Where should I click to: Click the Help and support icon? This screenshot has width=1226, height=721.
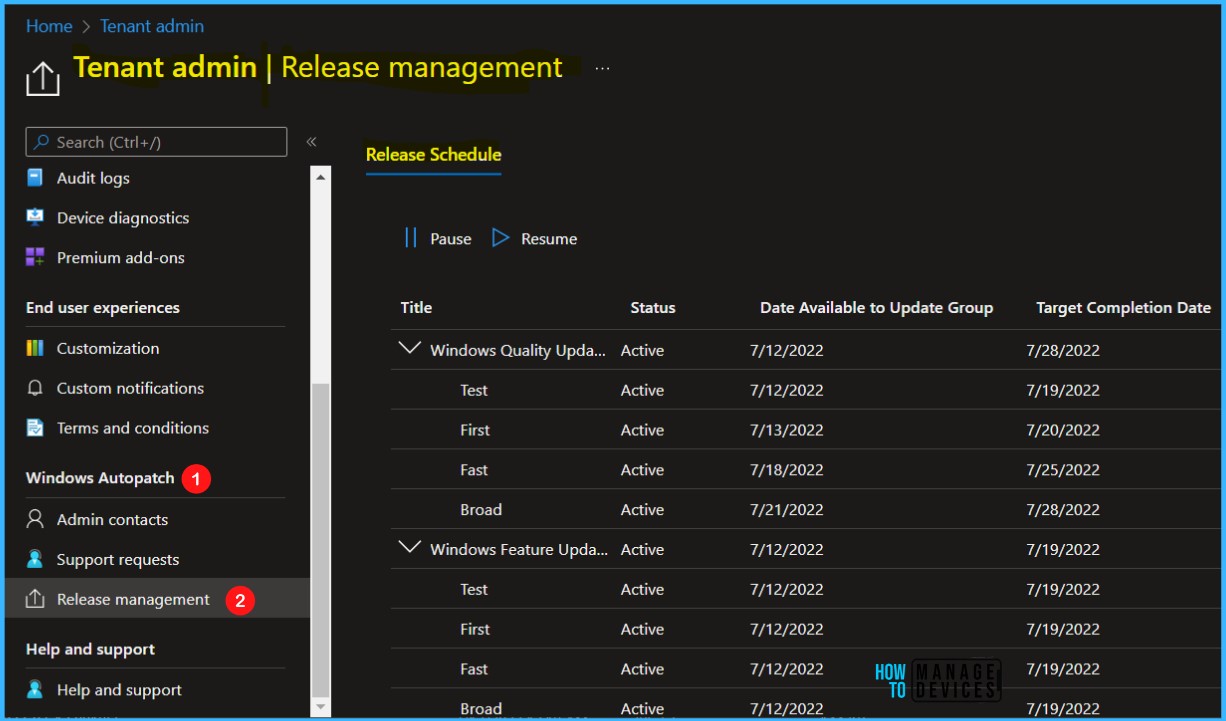[35, 690]
